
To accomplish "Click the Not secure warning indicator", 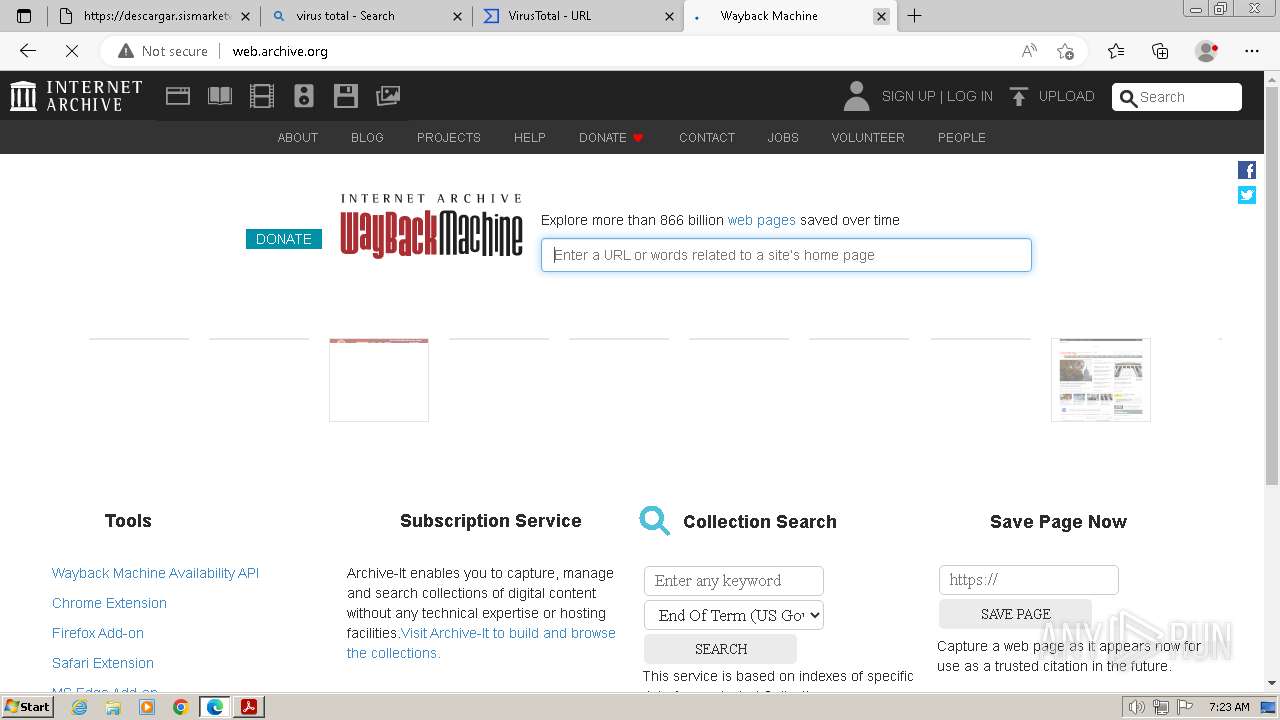I will click(163, 51).
